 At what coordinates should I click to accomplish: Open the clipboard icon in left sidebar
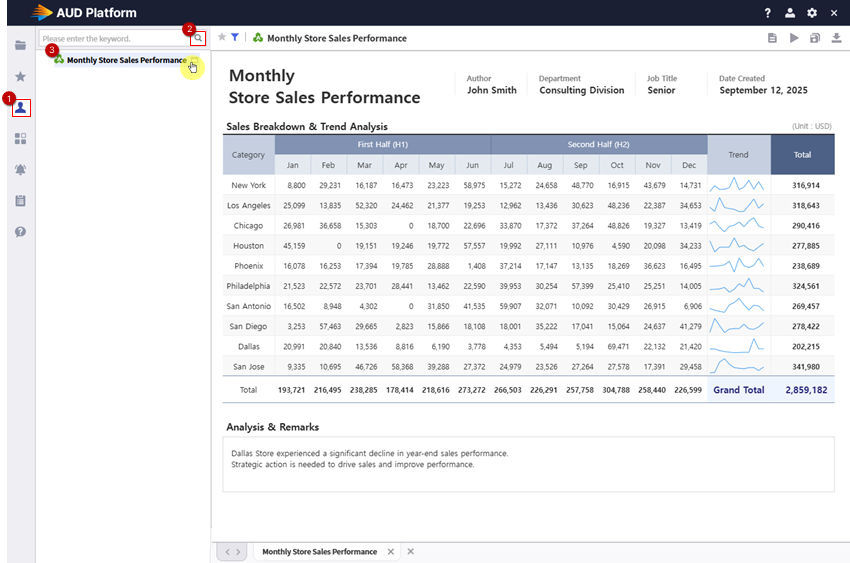(x=20, y=201)
